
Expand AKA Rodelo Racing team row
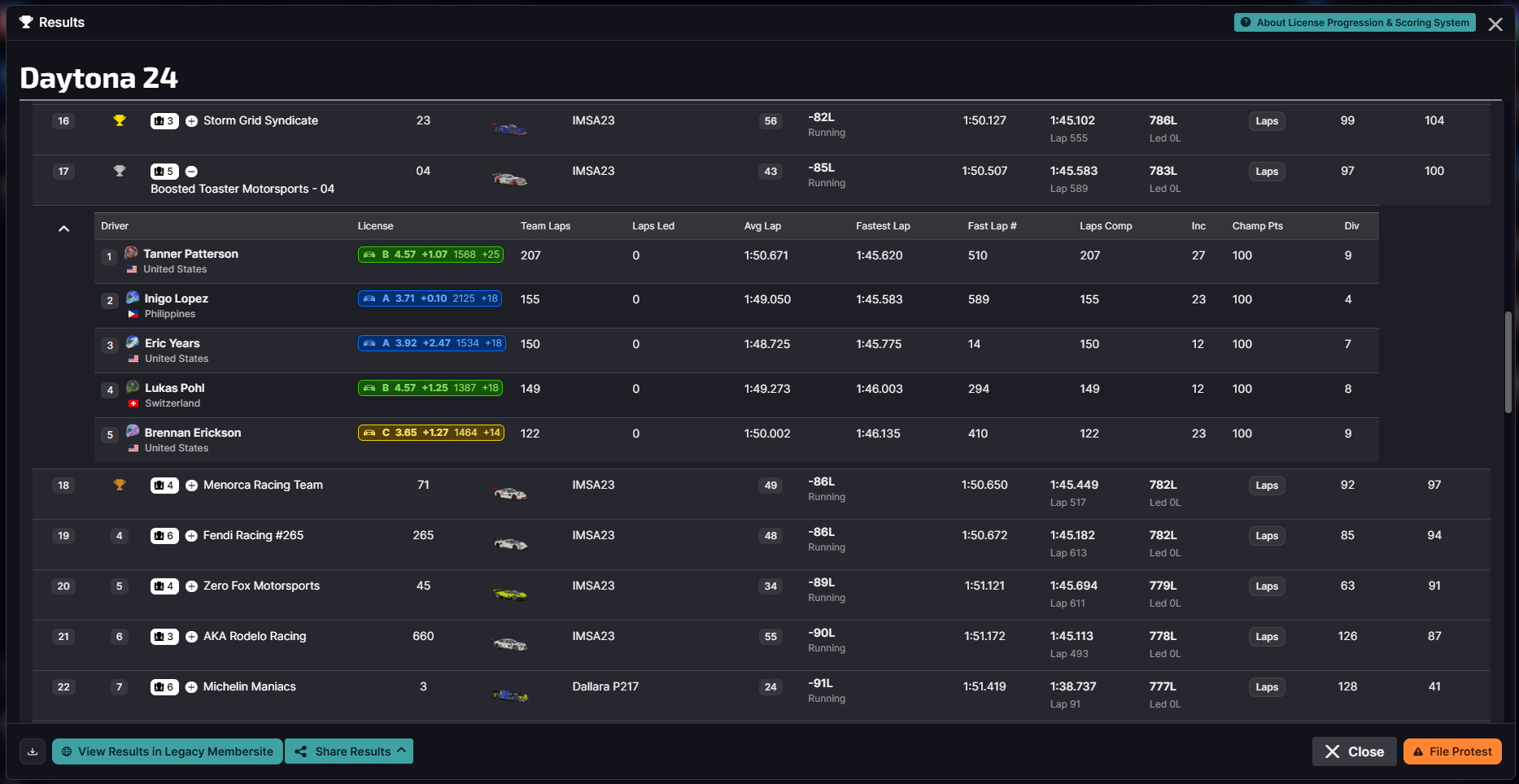tap(191, 637)
